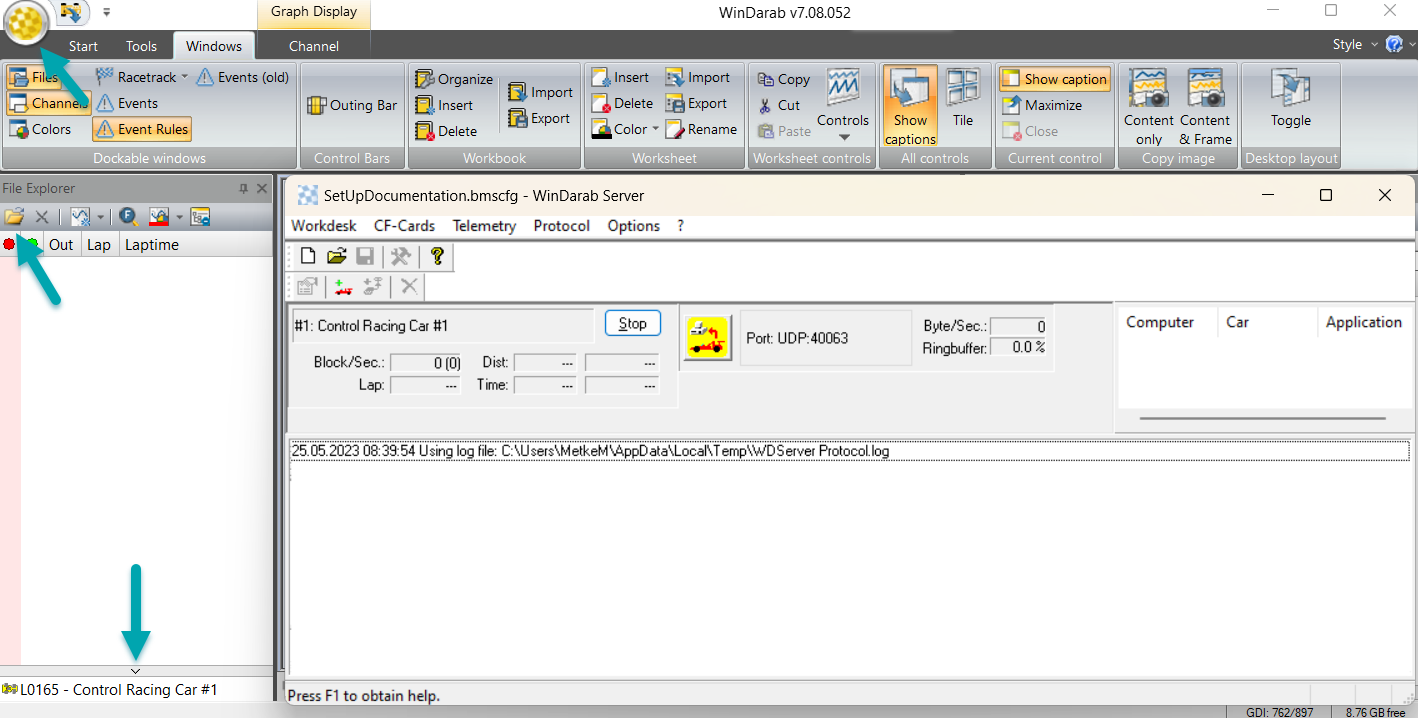This screenshot has height=718, width=1418.
Task: Click the Lap column header
Action: (99, 244)
